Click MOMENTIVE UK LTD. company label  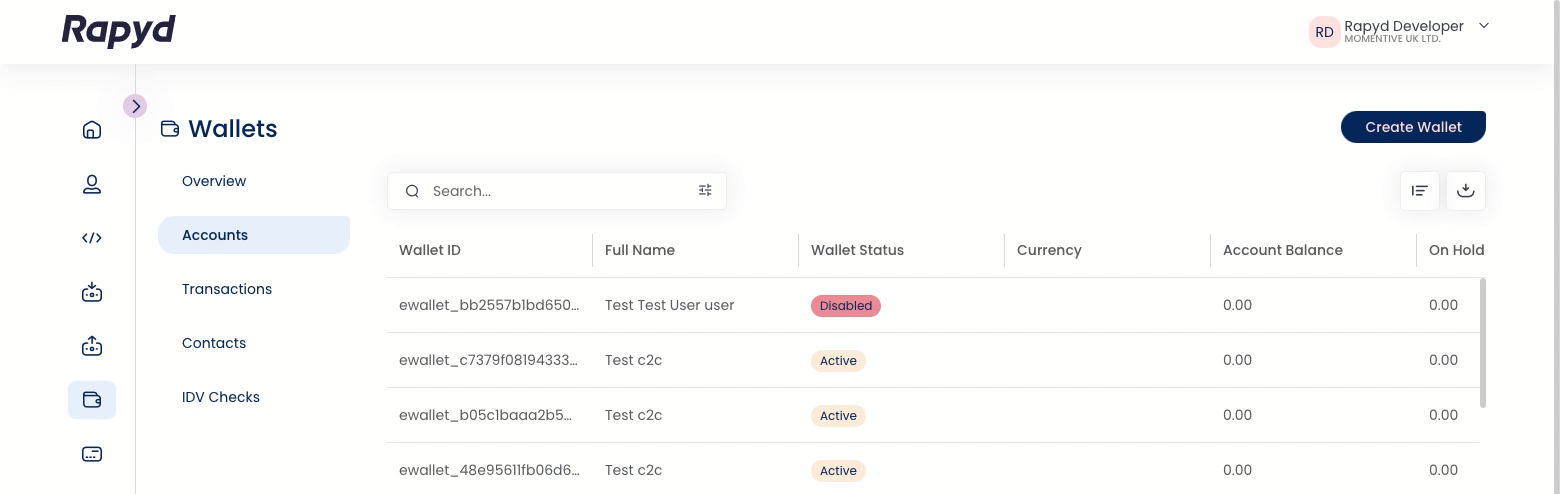1392,39
